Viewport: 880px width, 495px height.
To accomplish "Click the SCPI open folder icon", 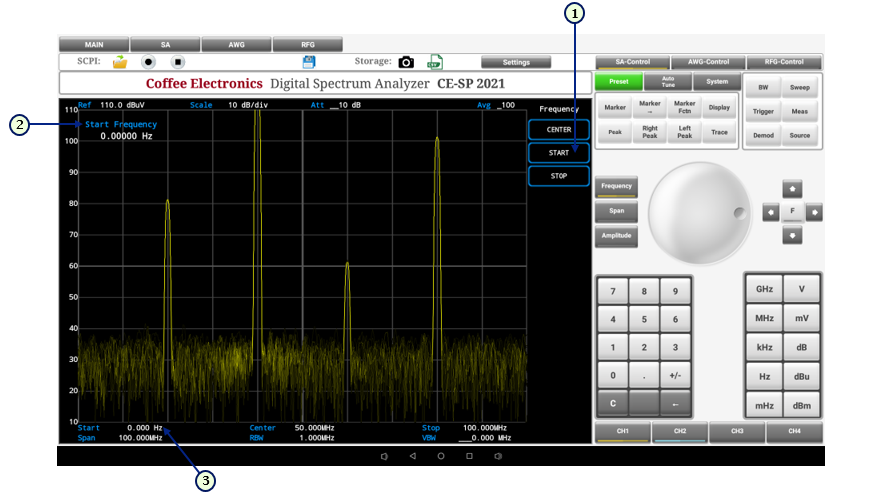I will tap(120, 62).
